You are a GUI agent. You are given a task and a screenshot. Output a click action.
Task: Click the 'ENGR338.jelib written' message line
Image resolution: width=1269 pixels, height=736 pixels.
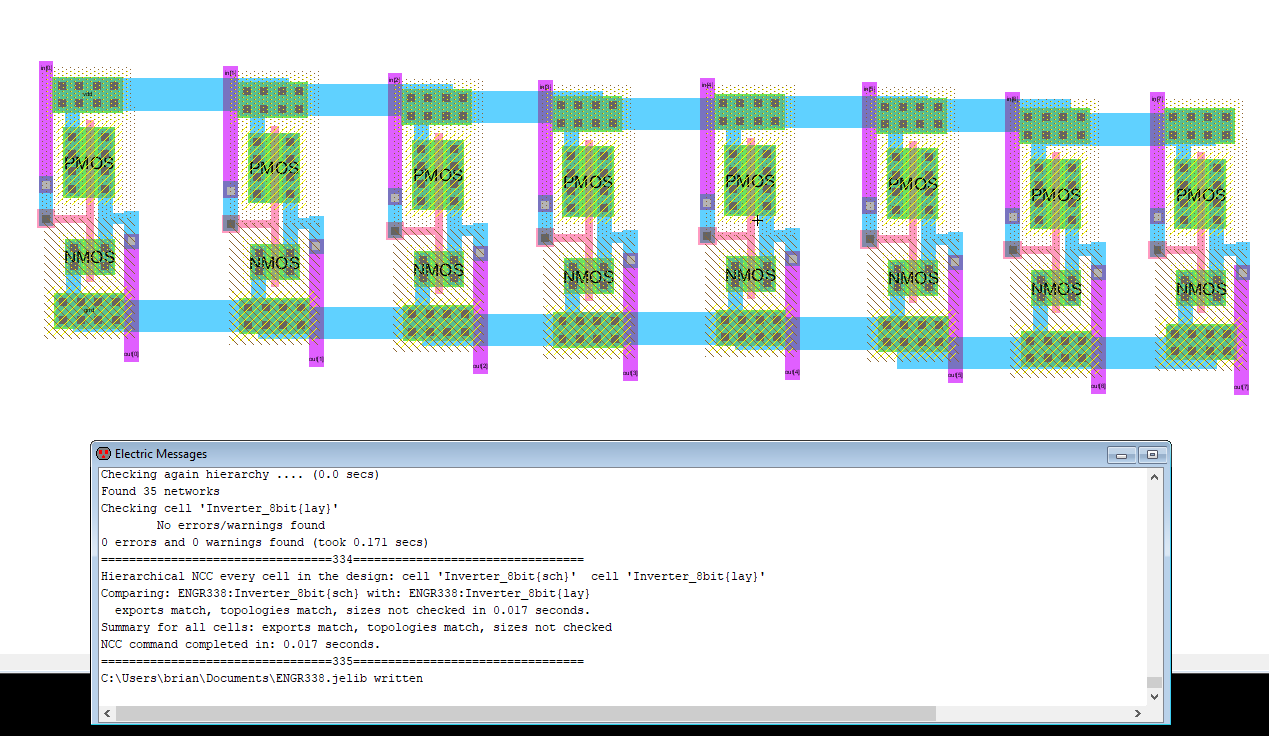(262, 679)
